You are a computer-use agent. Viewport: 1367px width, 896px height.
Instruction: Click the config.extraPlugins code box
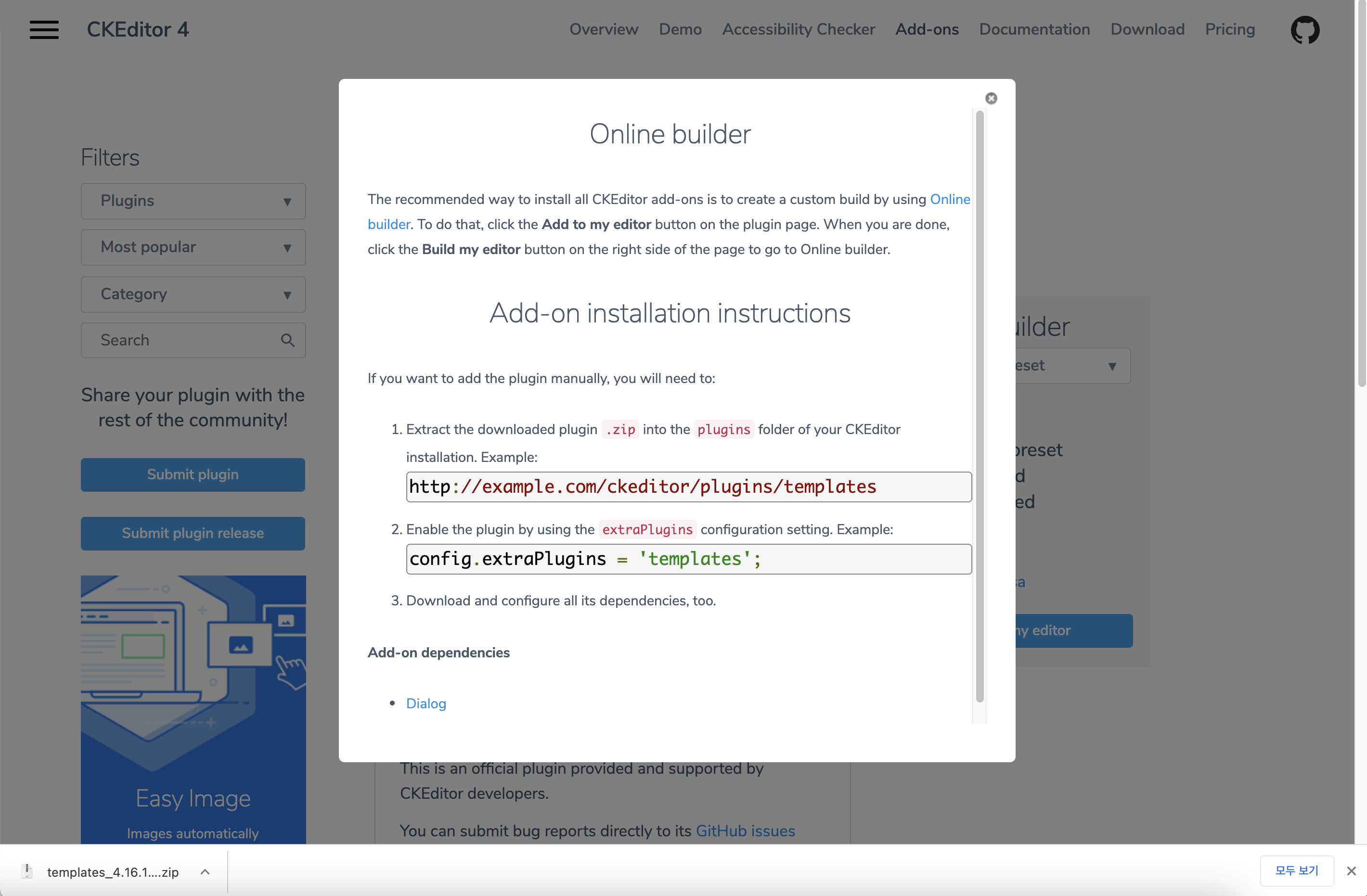pyautogui.click(x=689, y=559)
